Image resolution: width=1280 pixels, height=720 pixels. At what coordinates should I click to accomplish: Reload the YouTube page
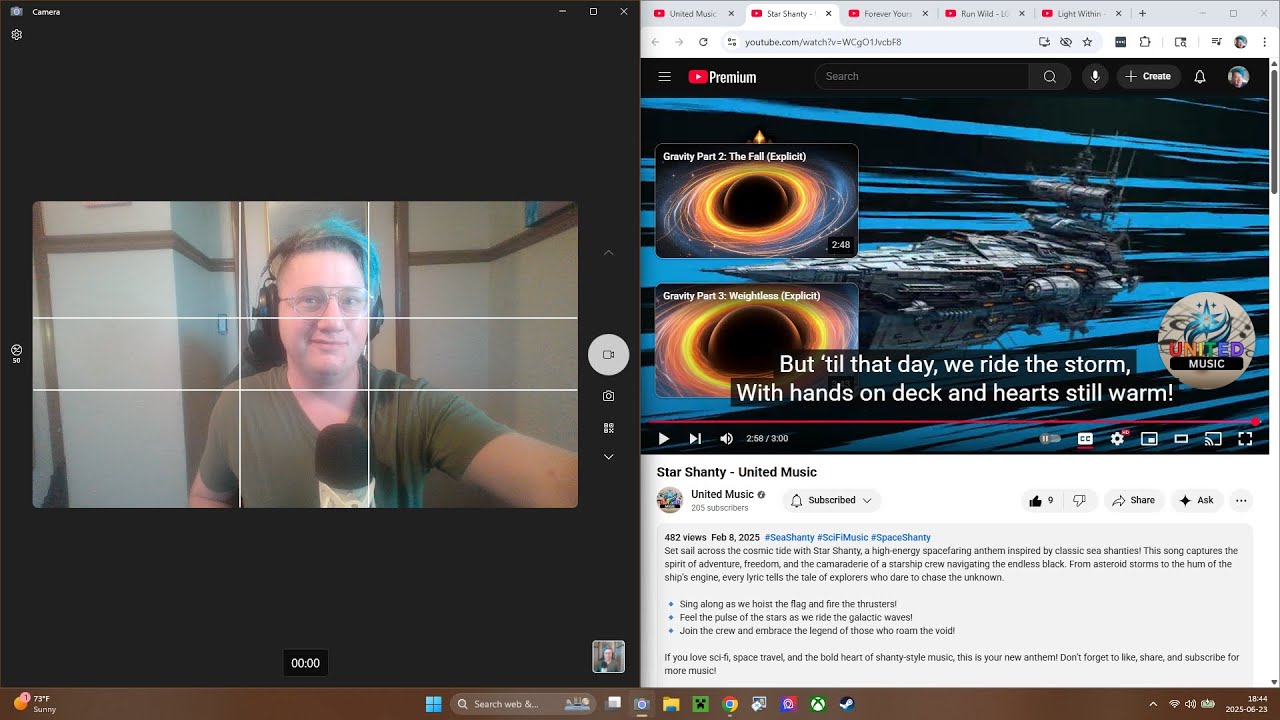pyautogui.click(x=703, y=42)
